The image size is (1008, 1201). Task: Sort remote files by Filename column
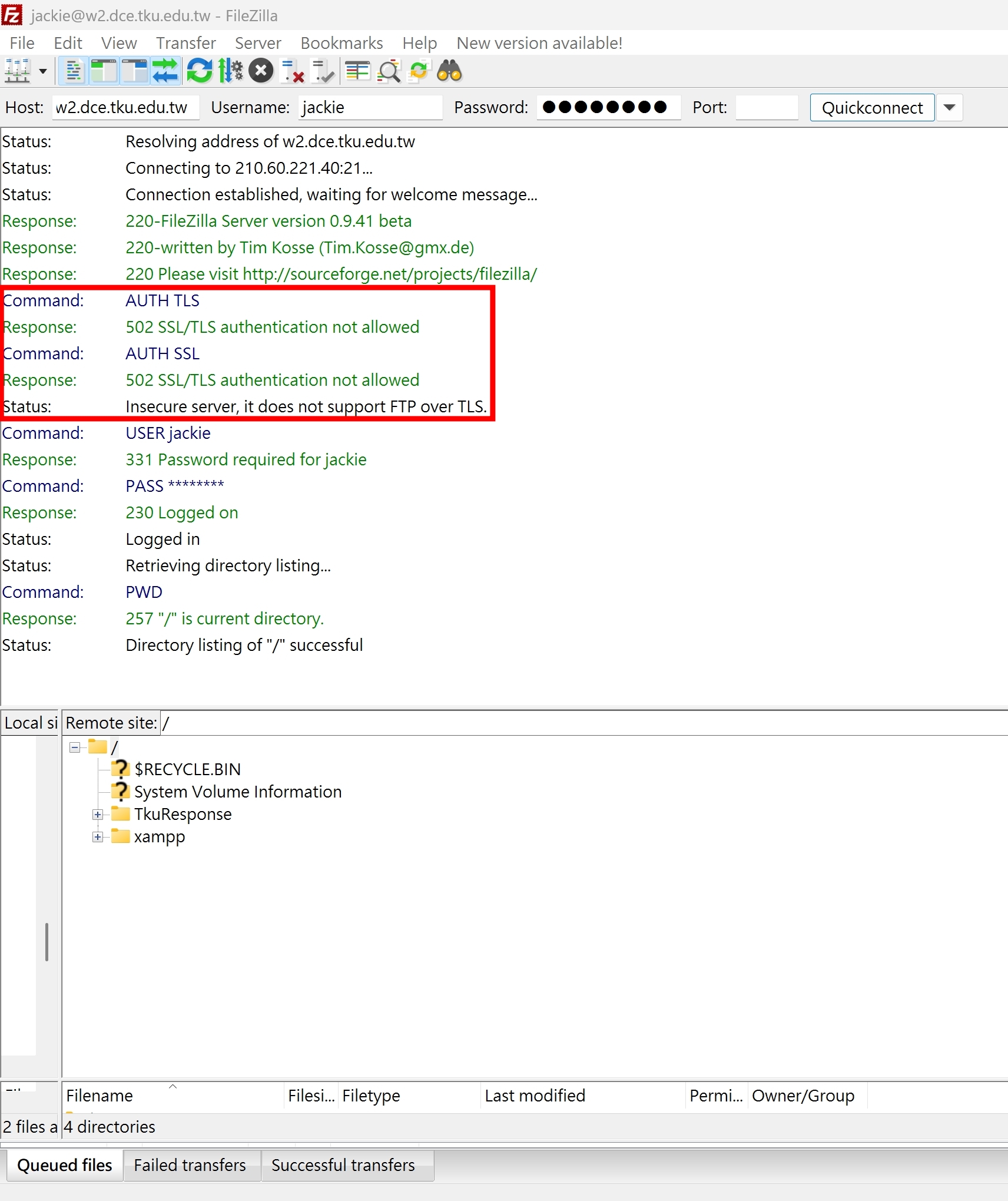(173, 1096)
